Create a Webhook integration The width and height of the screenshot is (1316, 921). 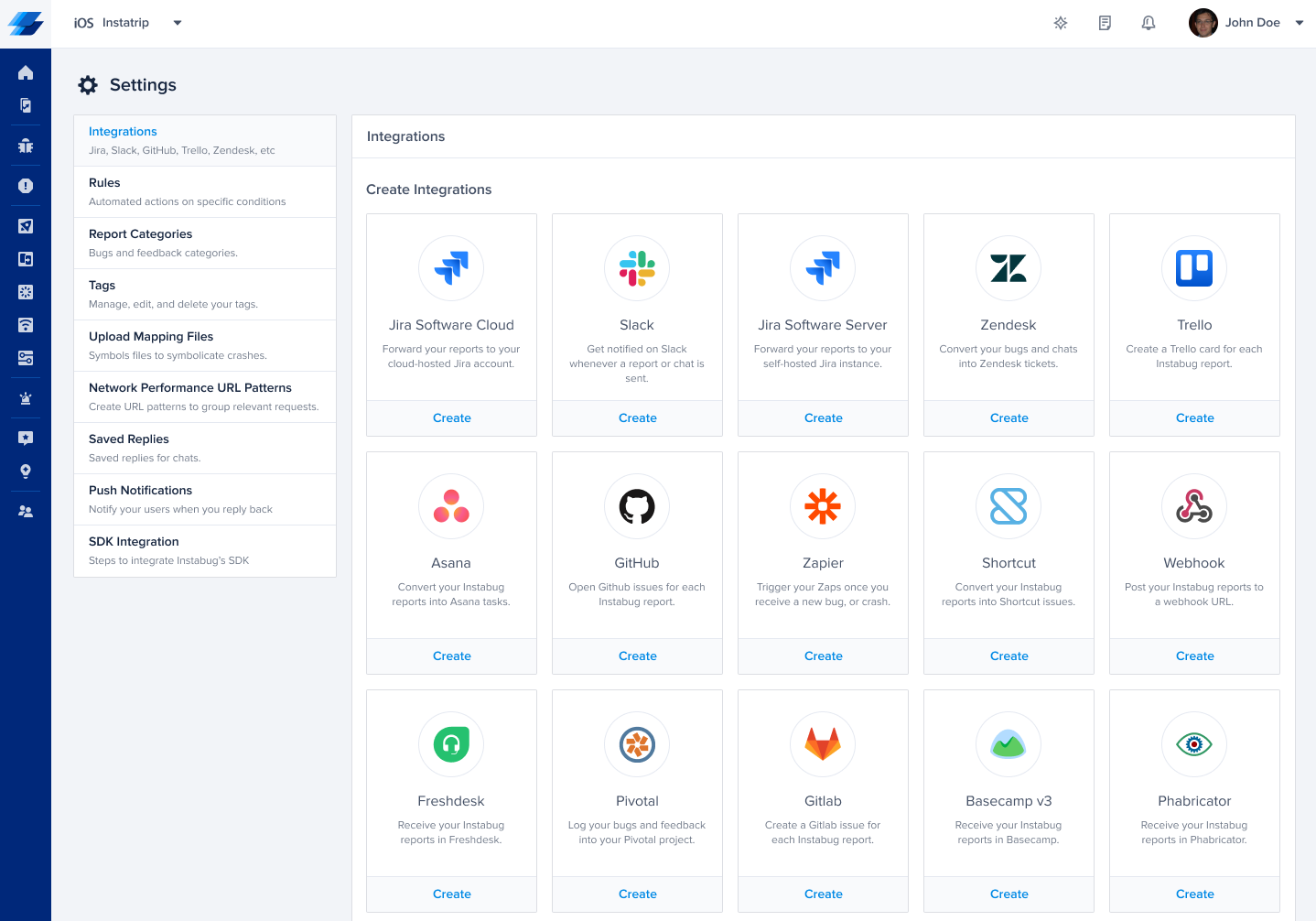[x=1194, y=656]
